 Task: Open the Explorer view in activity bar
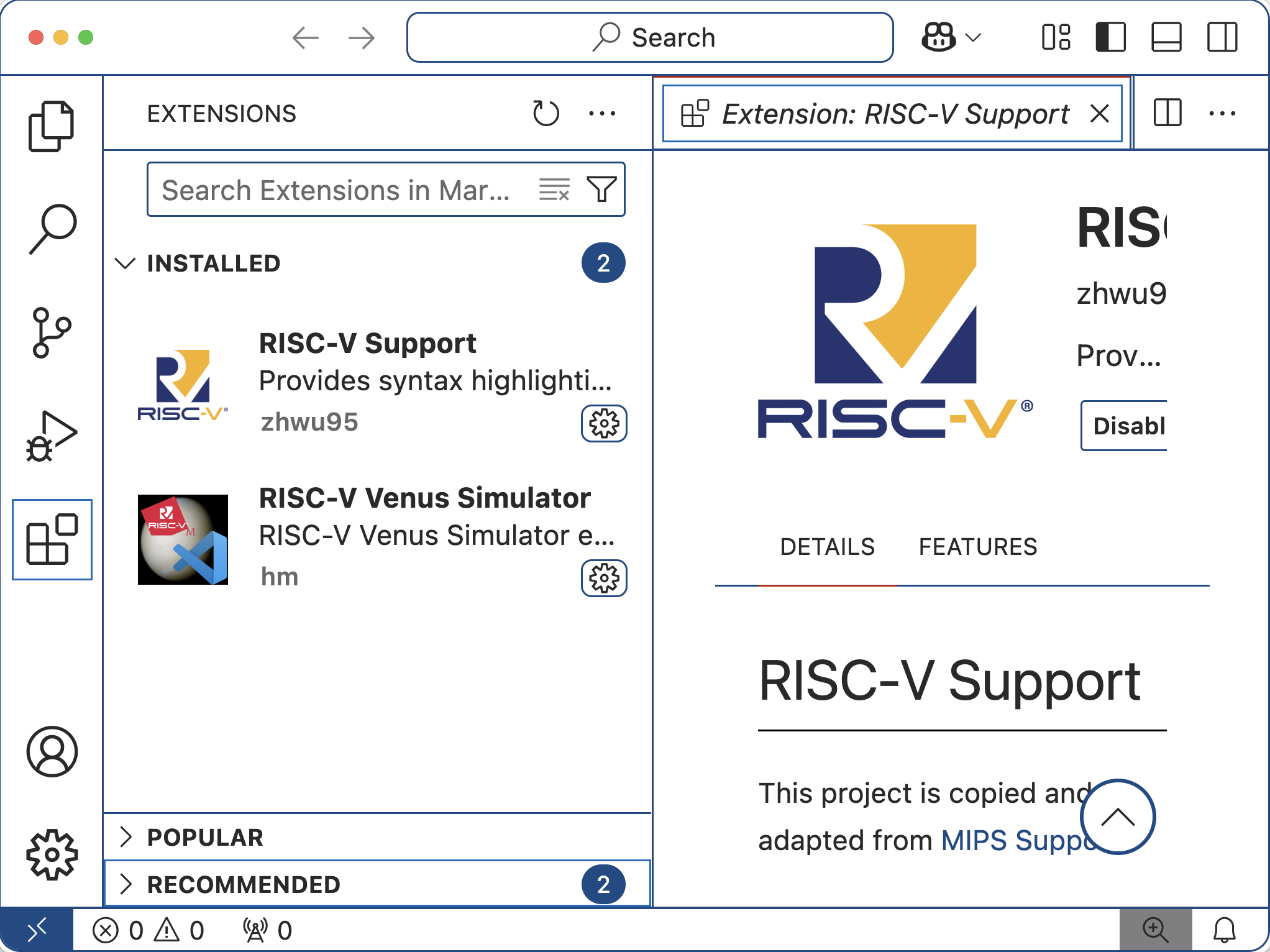point(52,126)
